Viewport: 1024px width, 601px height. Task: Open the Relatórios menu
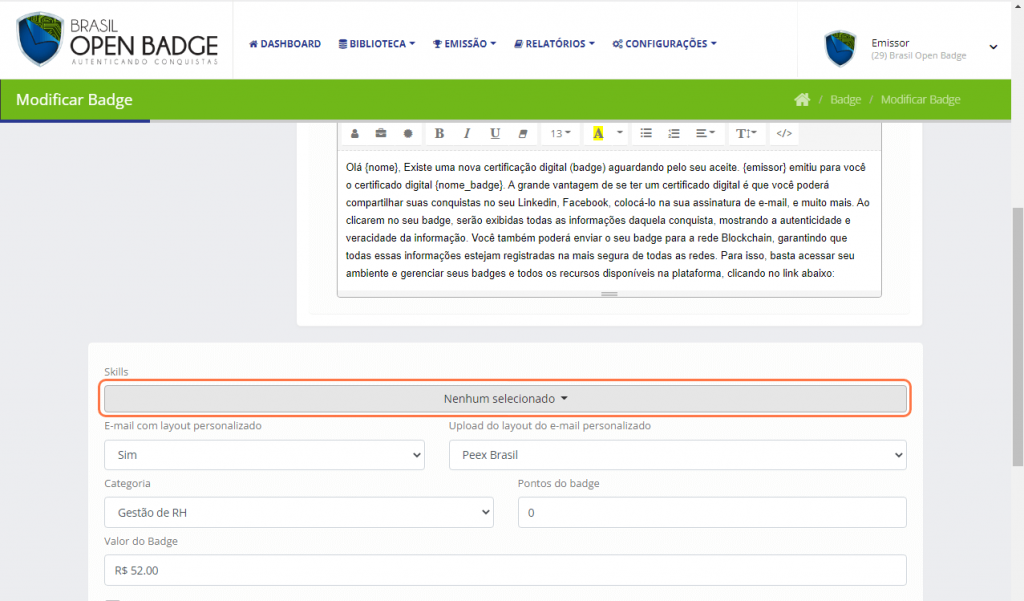coord(554,44)
